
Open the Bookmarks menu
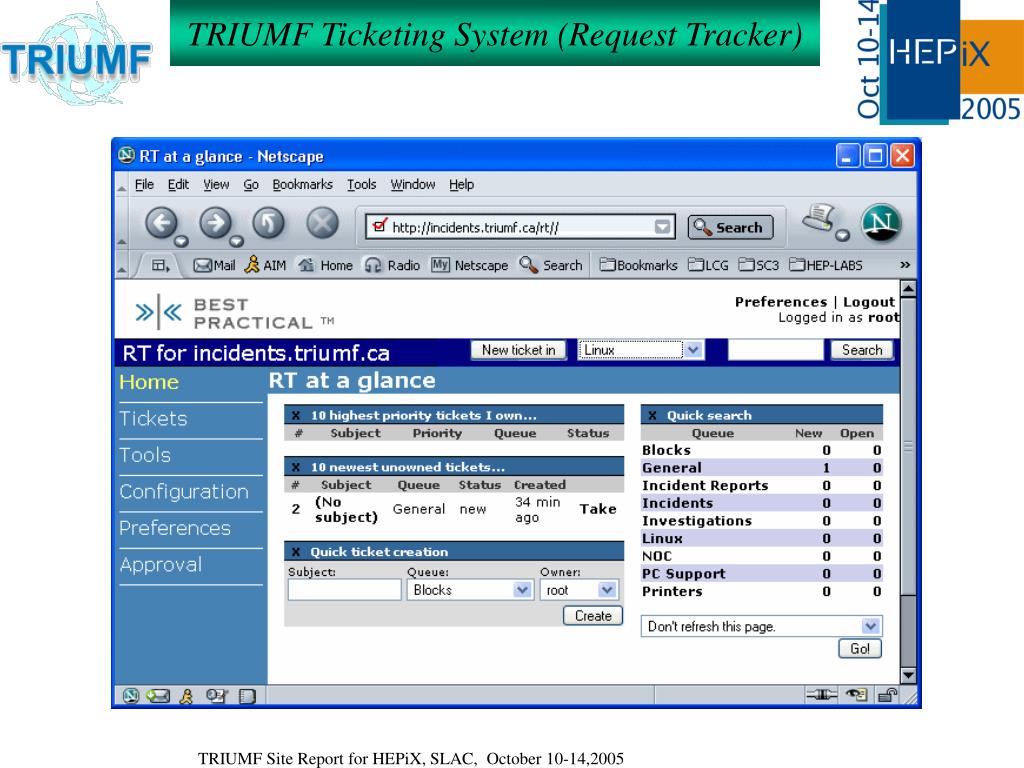pyautogui.click(x=302, y=185)
